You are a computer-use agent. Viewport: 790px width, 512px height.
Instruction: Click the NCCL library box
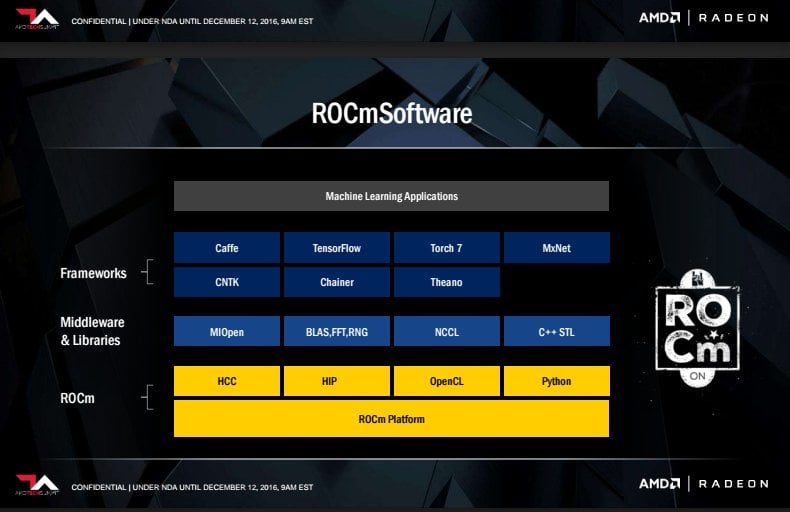point(446,331)
